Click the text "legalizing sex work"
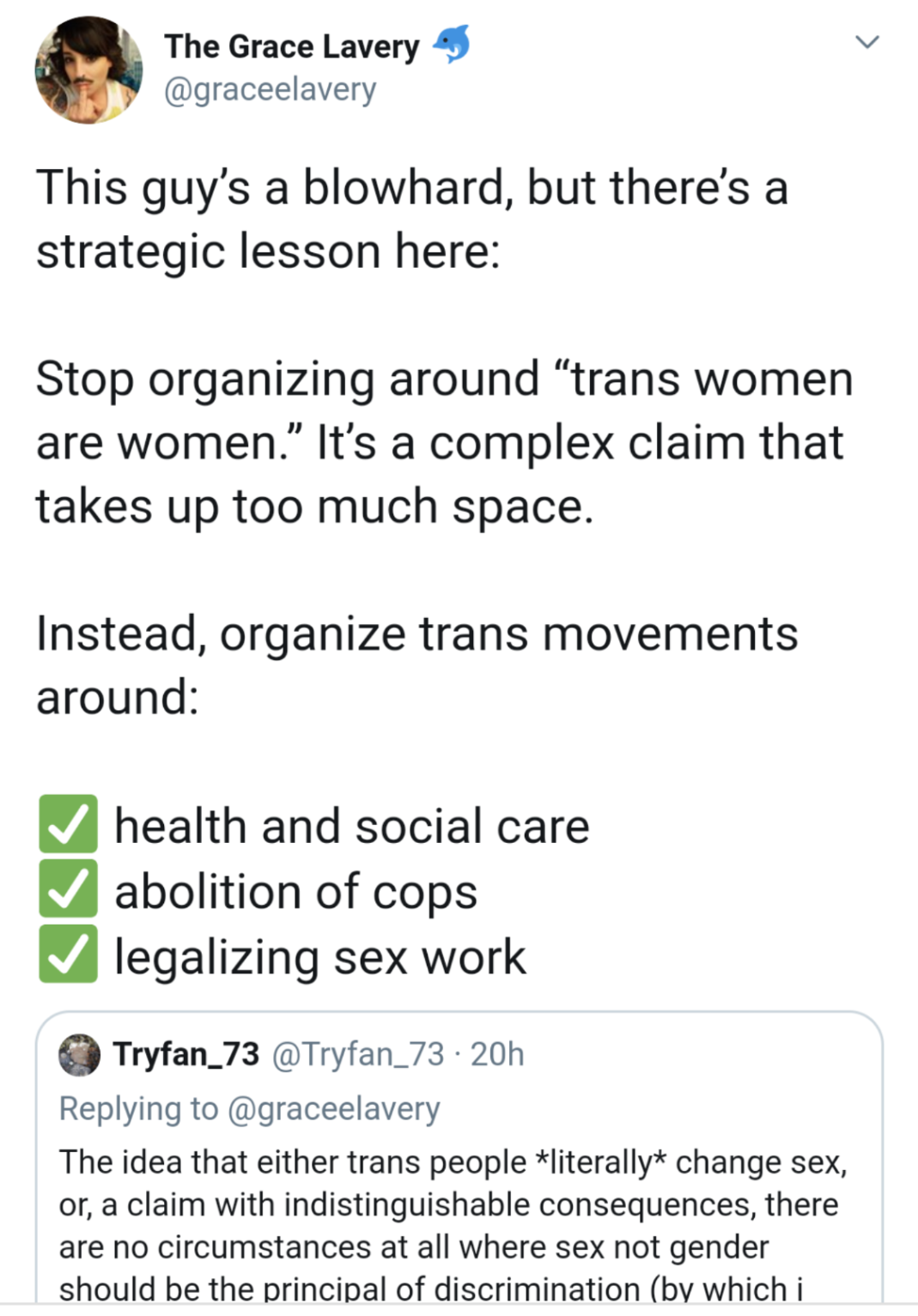 pyautogui.click(x=319, y=956)
